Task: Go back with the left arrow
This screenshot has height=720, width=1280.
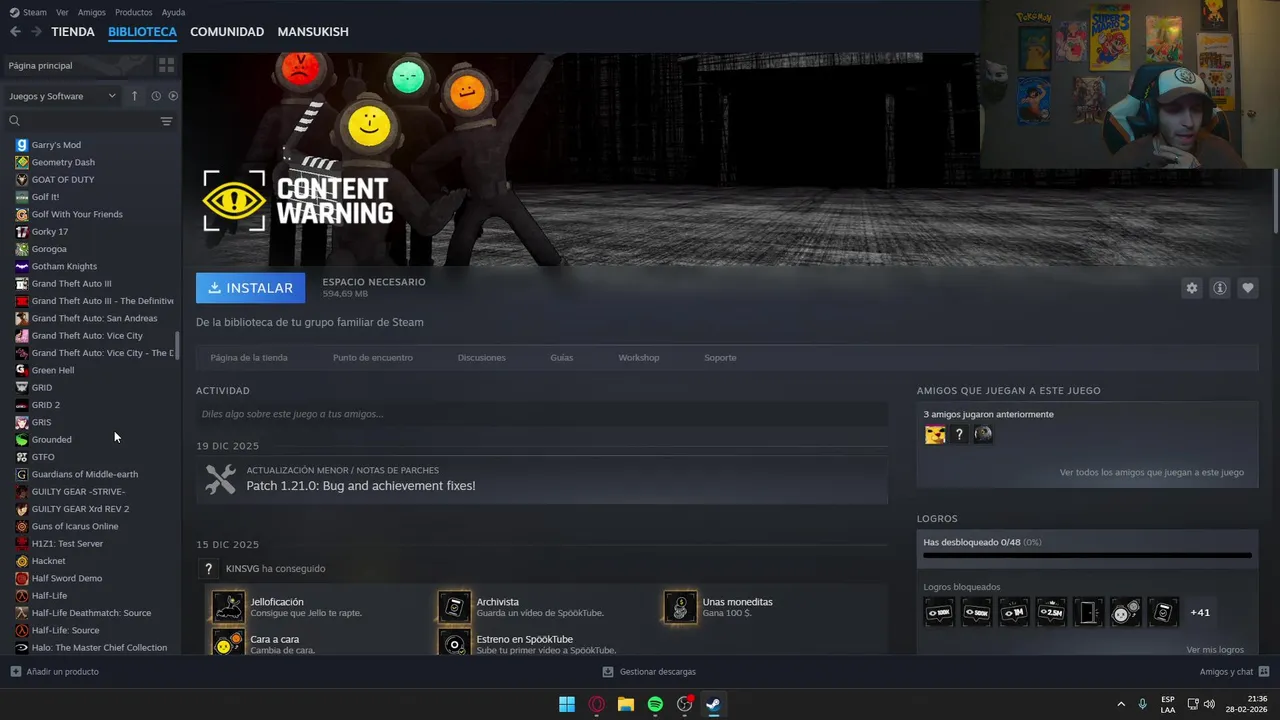Action: coord(15,32)
